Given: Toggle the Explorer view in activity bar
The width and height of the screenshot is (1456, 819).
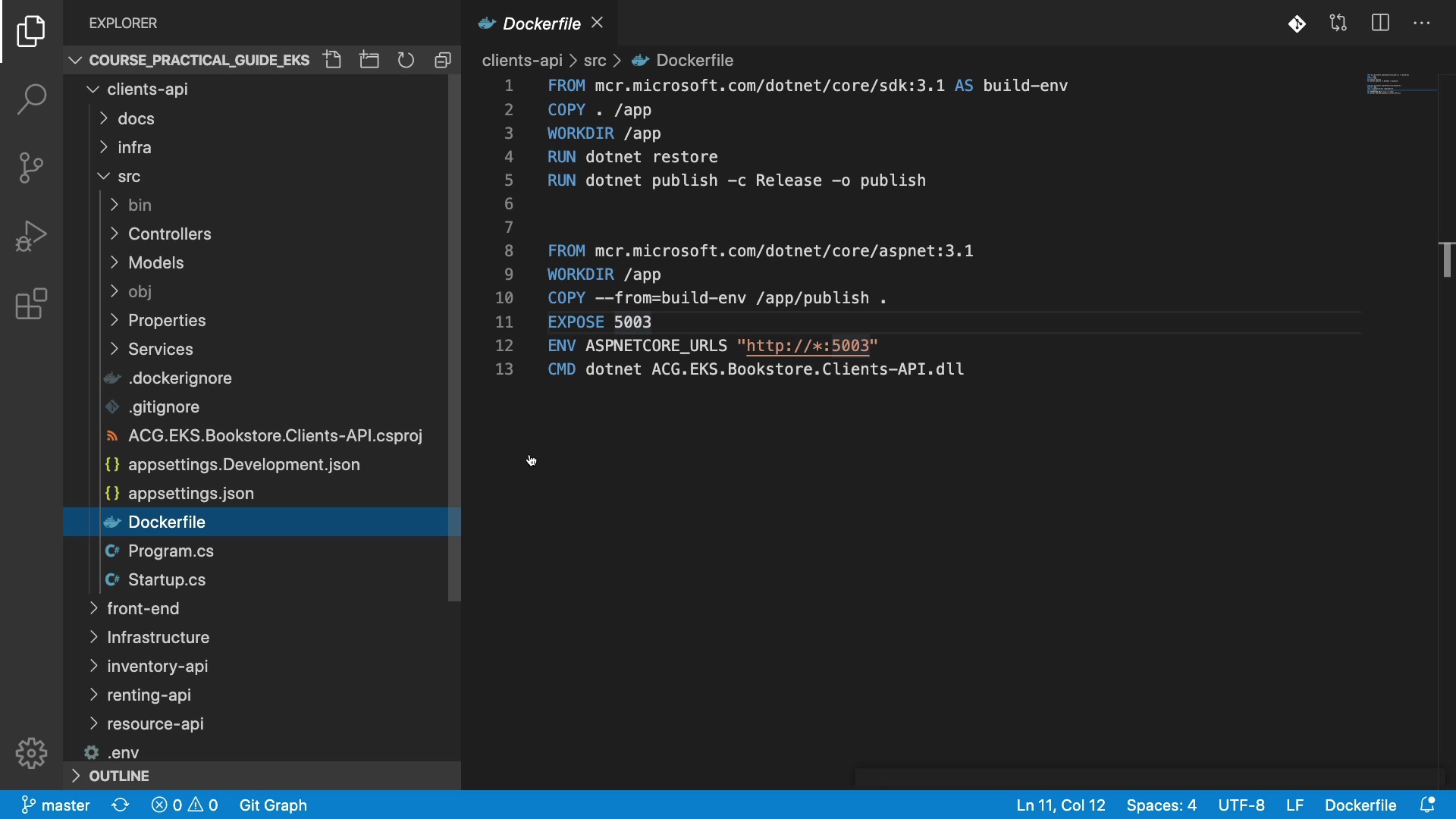Looking at the screenshot, I should (x=31, y=31).
